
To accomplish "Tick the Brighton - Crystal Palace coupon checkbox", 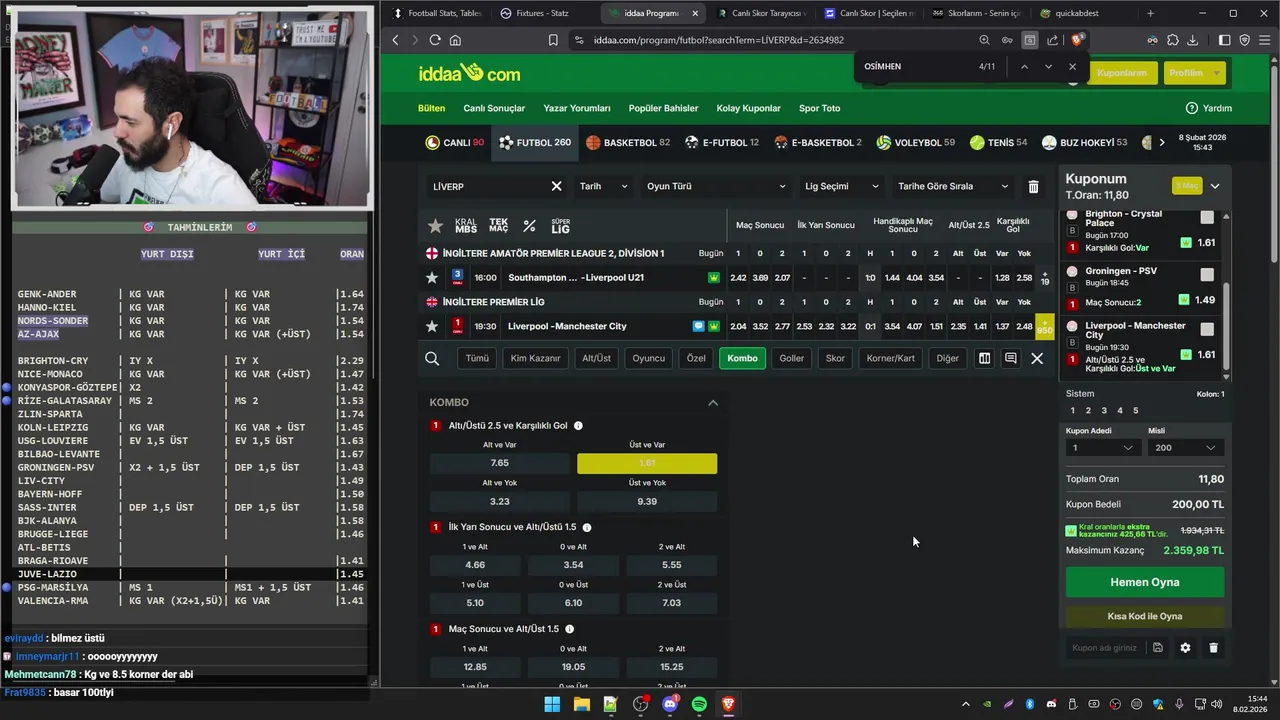I will (x=1207, y=218).
